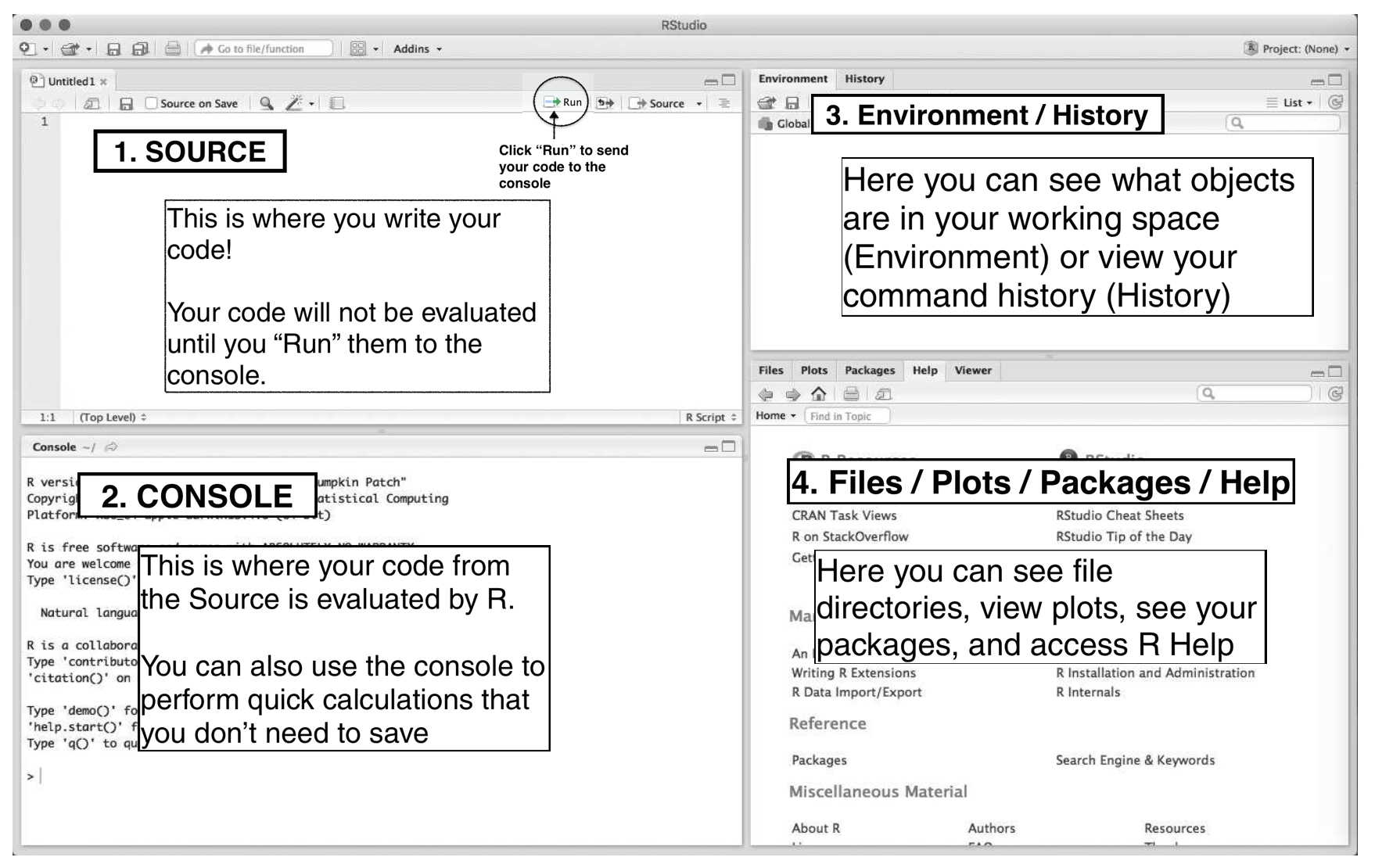Click the Environment search field
Screen dimensions: 1375x868
click(x=1283, y=123)
